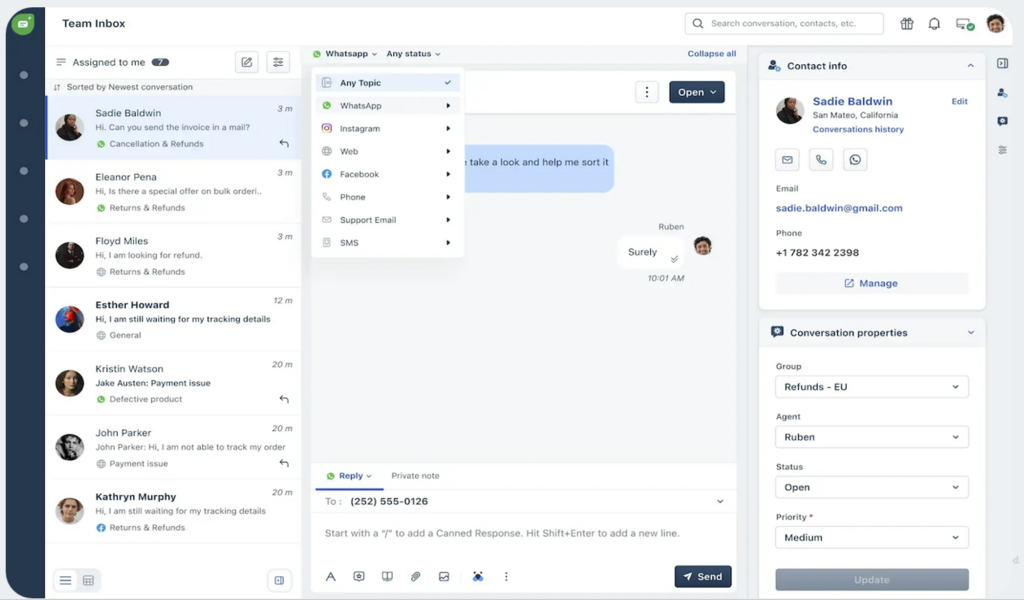Switch to table view layout toggle
Image resolution: width=1024 pixels, height=600 pixels.
[88, 580]
